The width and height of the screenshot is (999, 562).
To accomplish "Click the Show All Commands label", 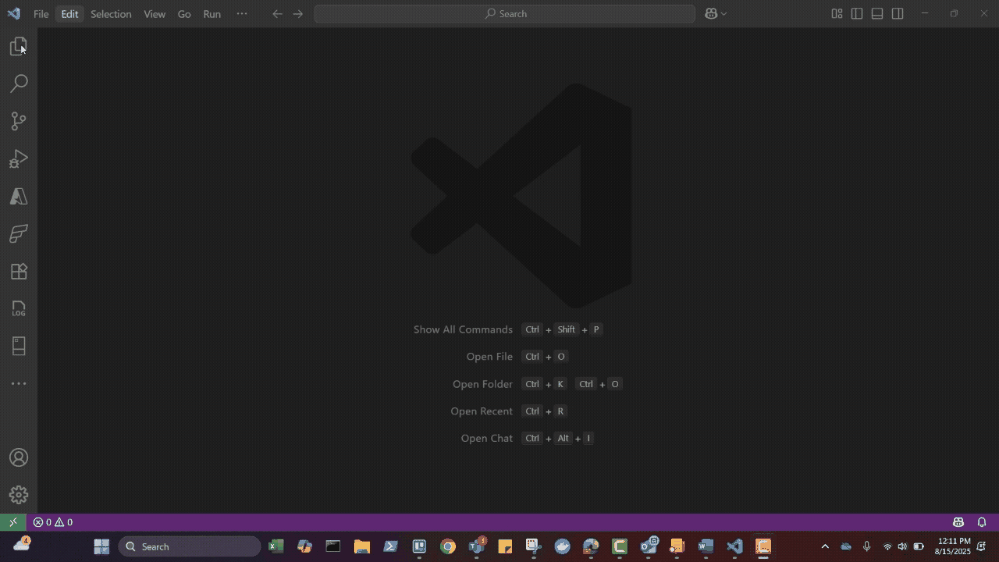I will click(x=463, y=329).
